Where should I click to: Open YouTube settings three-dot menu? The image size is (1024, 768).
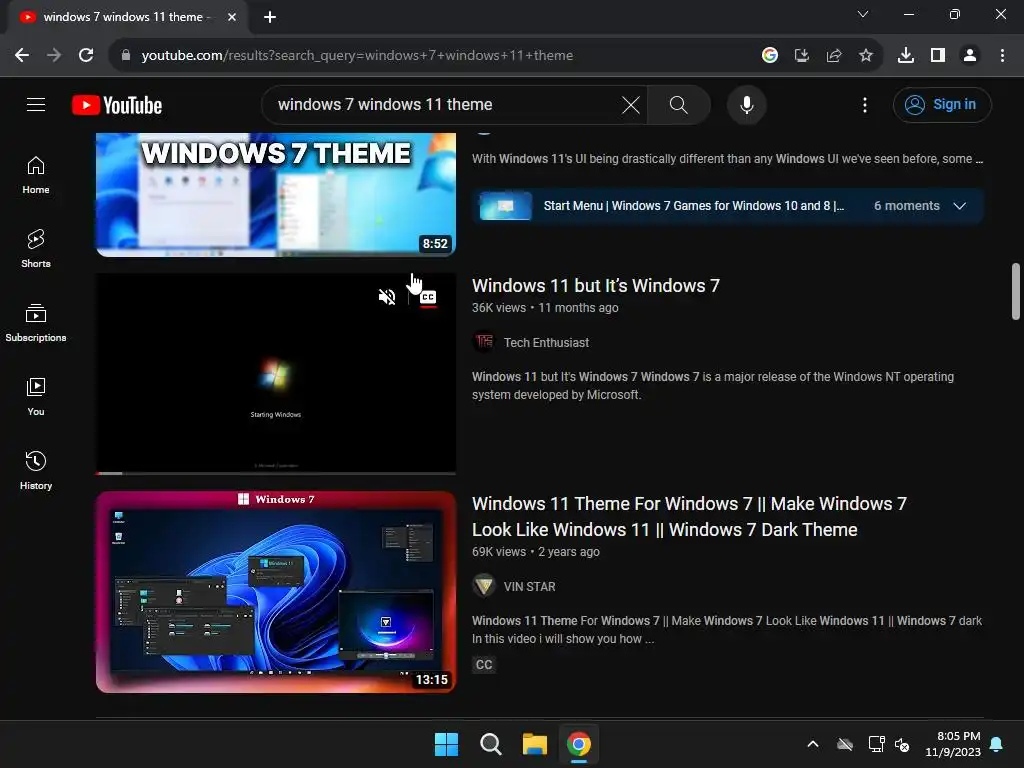[865, 104]
